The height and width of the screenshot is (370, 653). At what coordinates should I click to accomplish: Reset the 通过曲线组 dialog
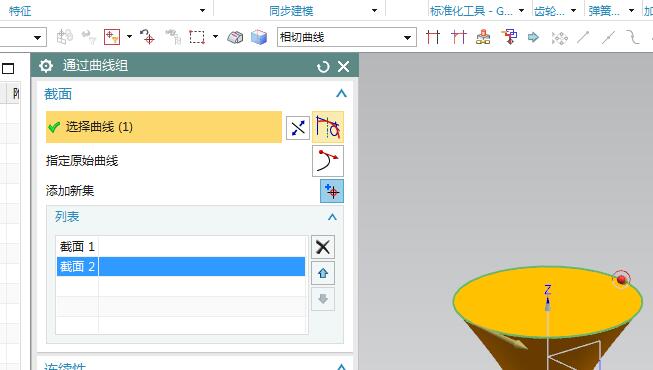click(323, 66)
